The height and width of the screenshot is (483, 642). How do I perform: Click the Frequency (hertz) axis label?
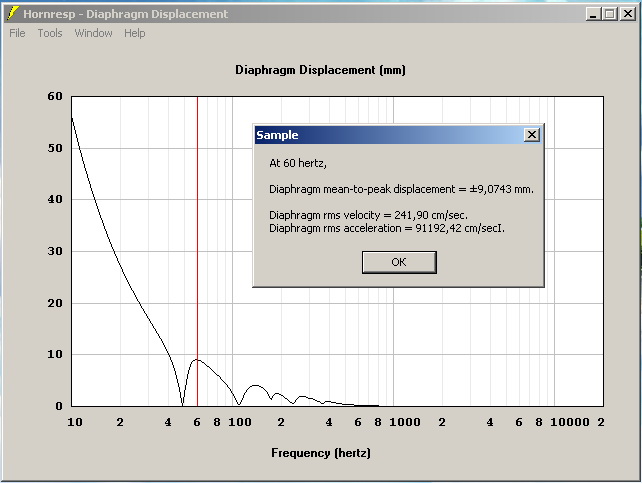[x=321, y=453]
